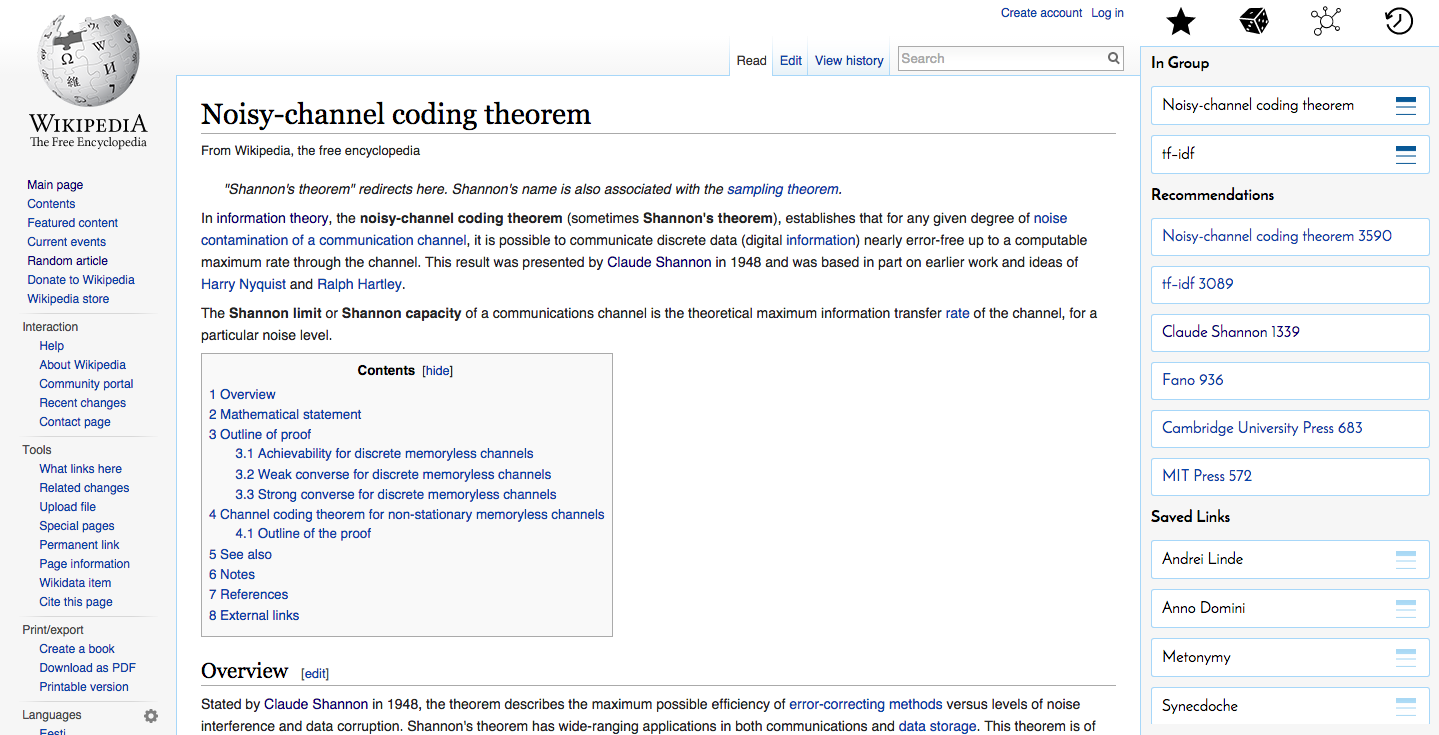Follow the error-correcting methods link

[866, 705]
